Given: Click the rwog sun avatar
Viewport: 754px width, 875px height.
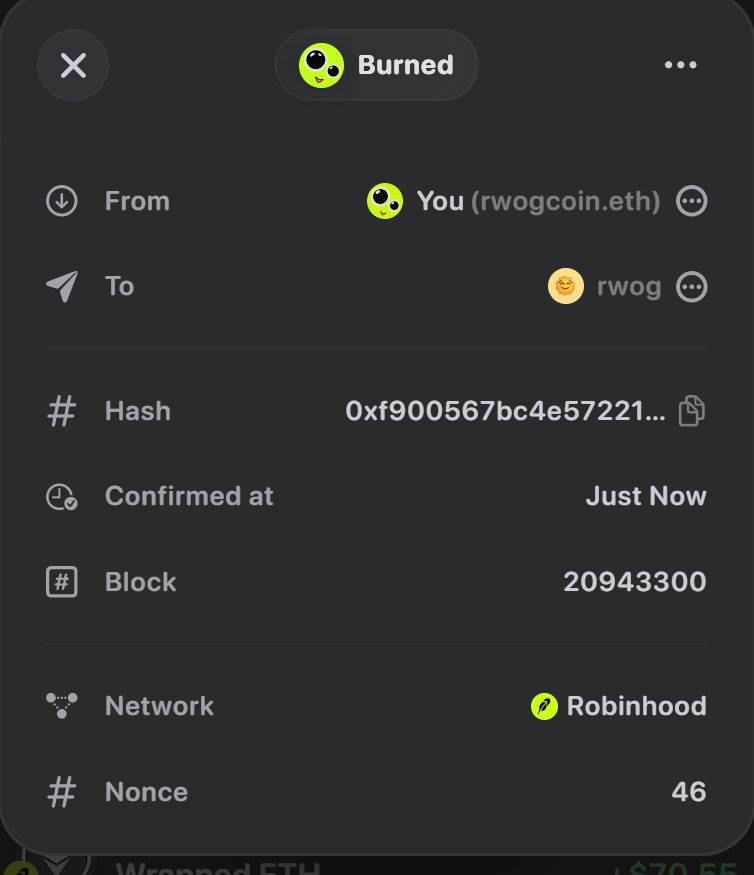Looking at the screenshot, I should pyautogui.click(x=566, y=286).
